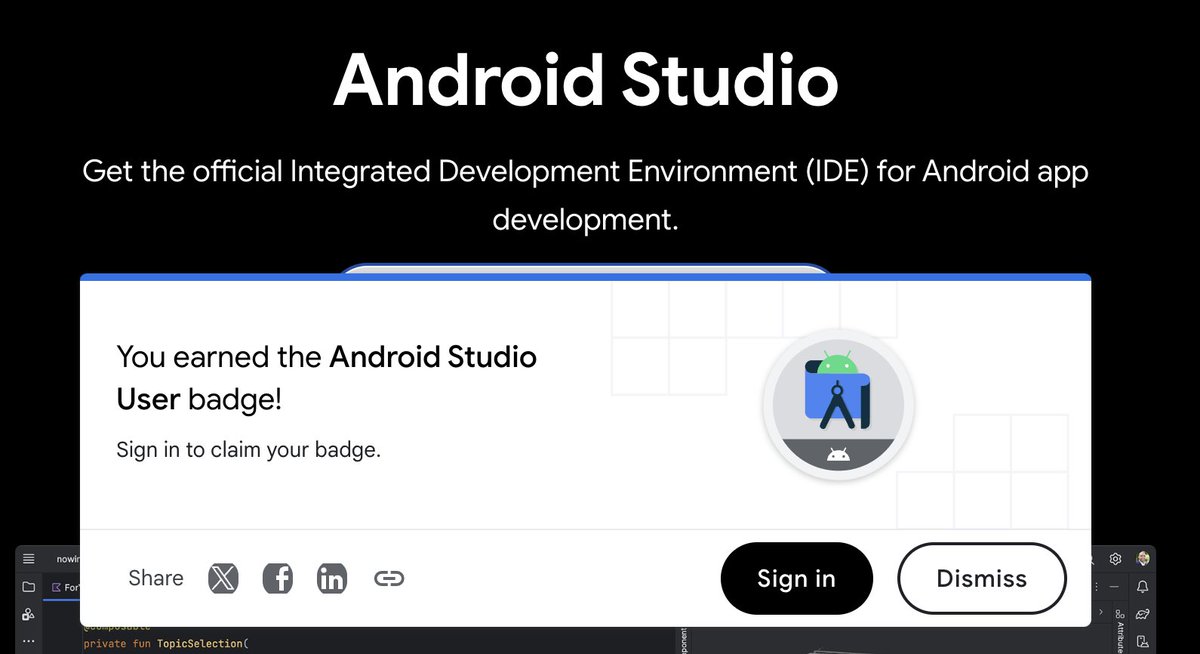Copy the badge share link
1200x654 pixels.
coord(389,578)
